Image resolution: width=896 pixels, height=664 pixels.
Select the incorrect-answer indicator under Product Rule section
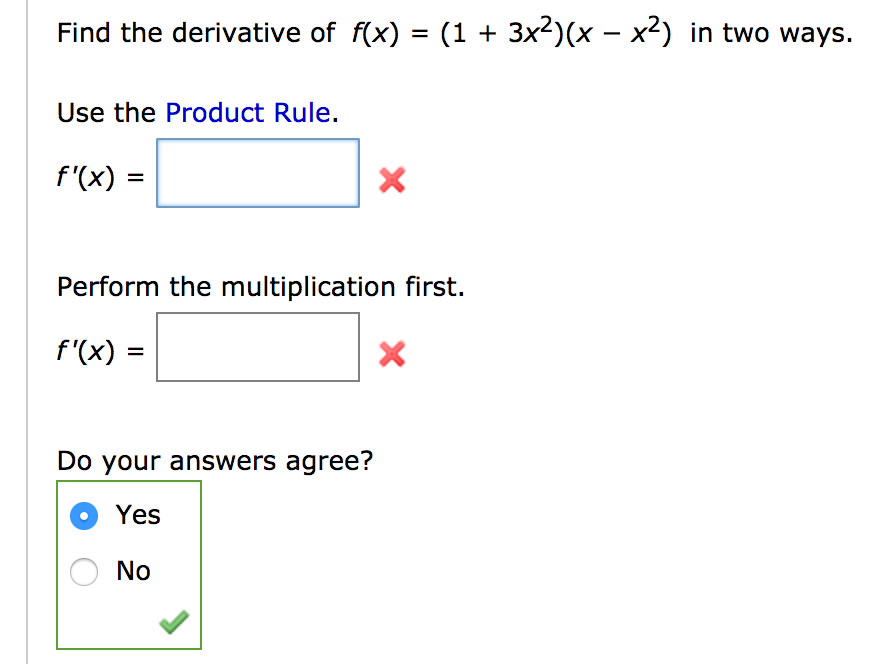pyautogui.click(x=391, y=180)
